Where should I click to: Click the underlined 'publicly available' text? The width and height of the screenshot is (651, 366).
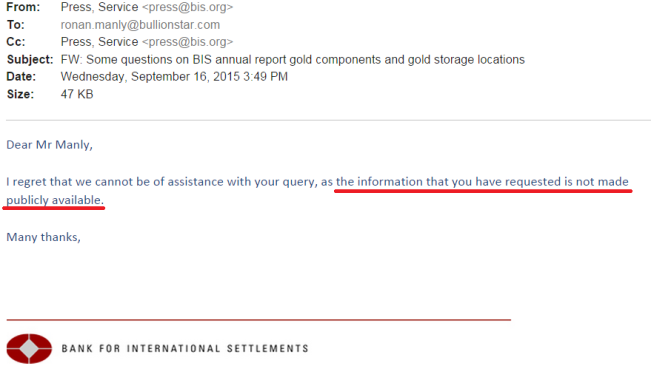55,200
